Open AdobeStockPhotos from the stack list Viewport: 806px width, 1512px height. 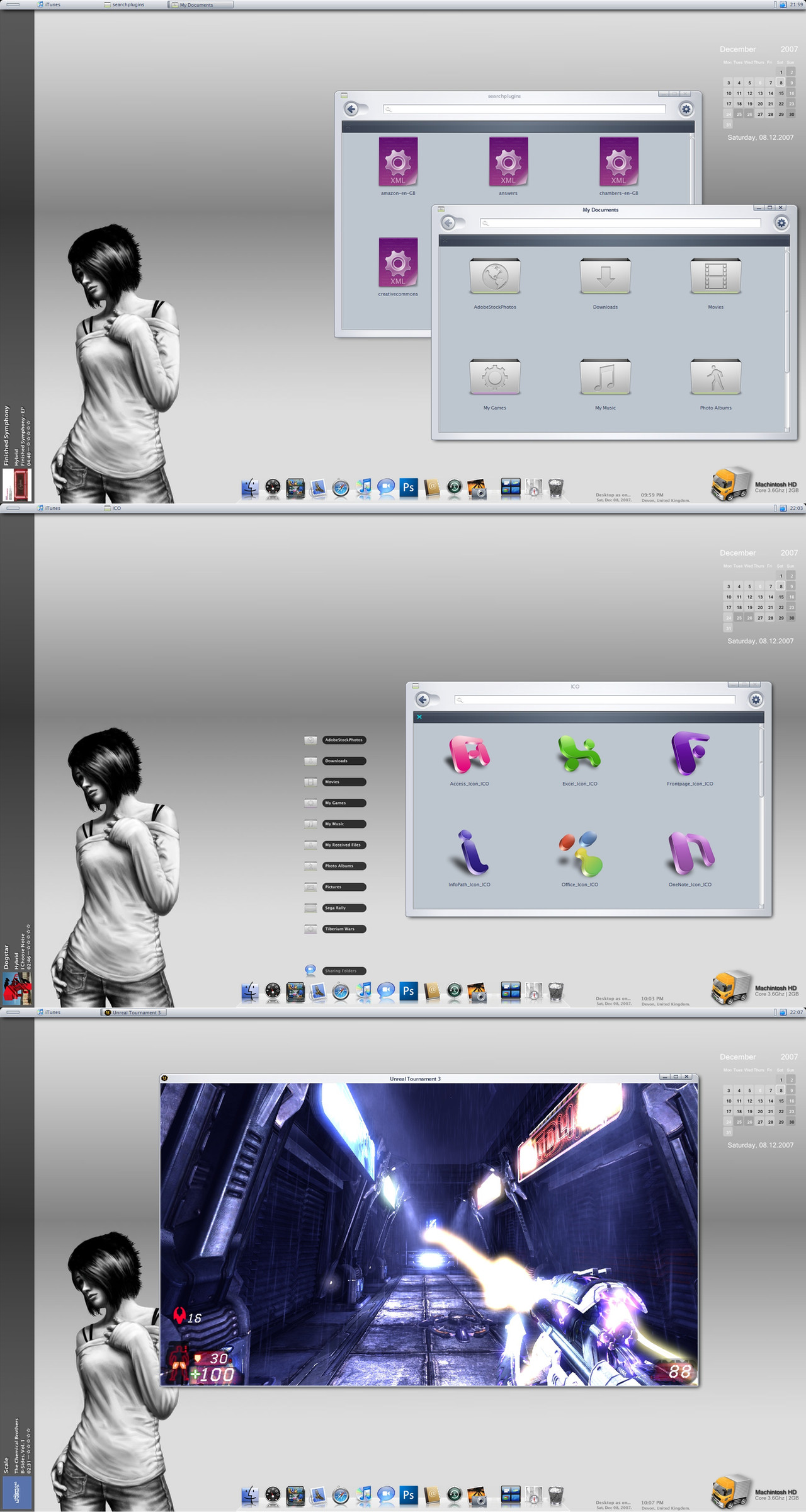pos(344,740)
